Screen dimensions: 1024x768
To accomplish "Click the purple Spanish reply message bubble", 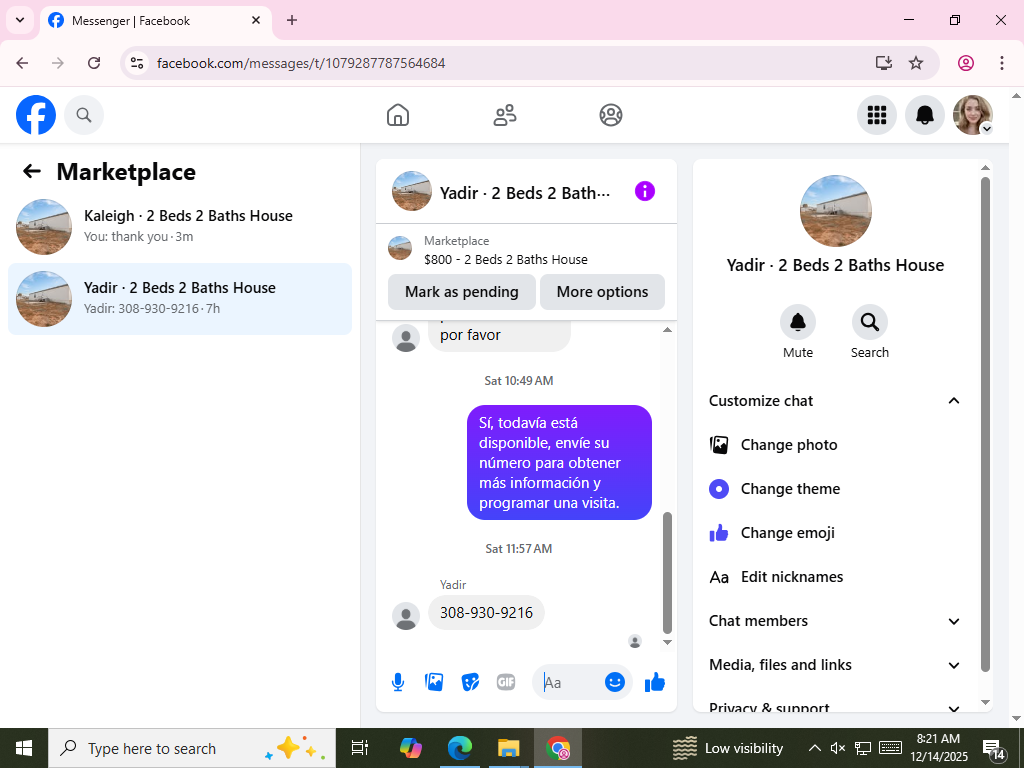I will [559, 462].
